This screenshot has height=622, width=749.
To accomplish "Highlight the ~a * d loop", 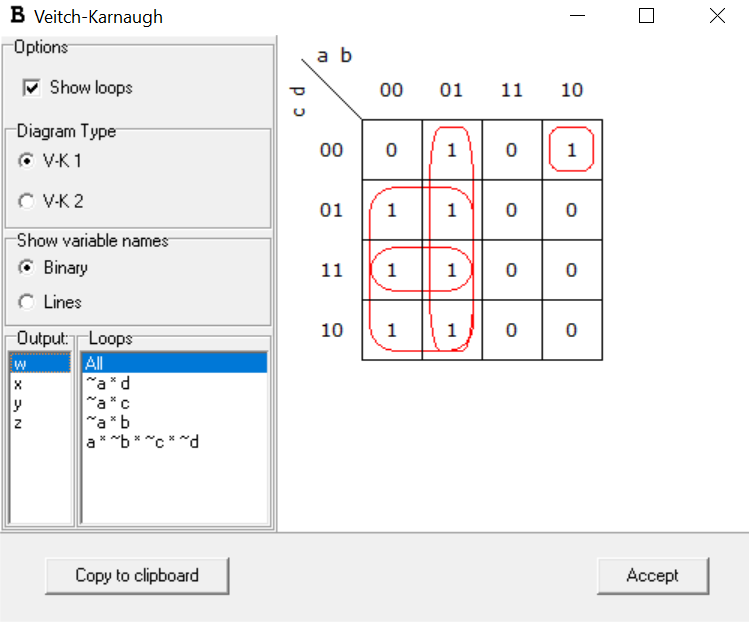I will (x=108, y=384).
